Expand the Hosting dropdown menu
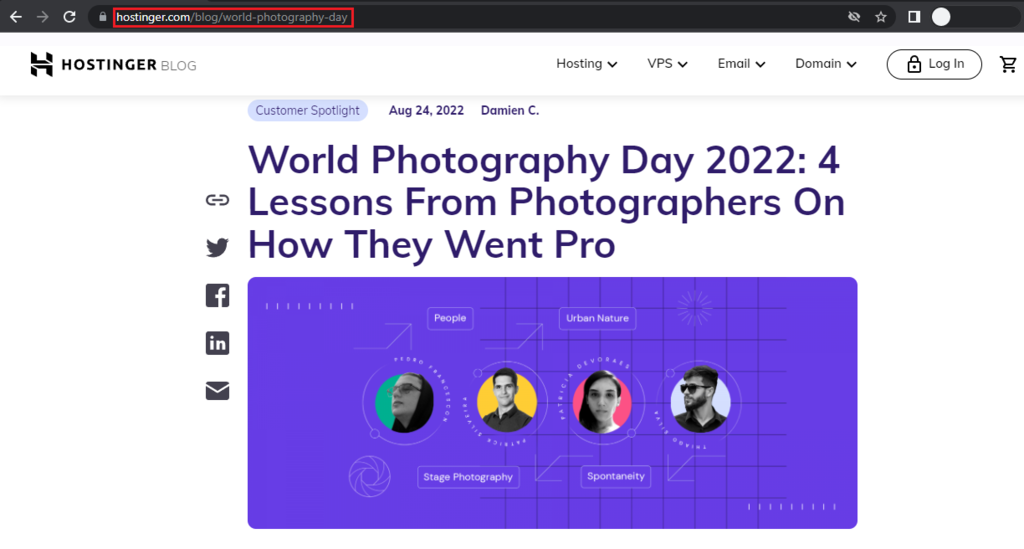Screen dimensions: 1024x549 [x=586, y=64]
